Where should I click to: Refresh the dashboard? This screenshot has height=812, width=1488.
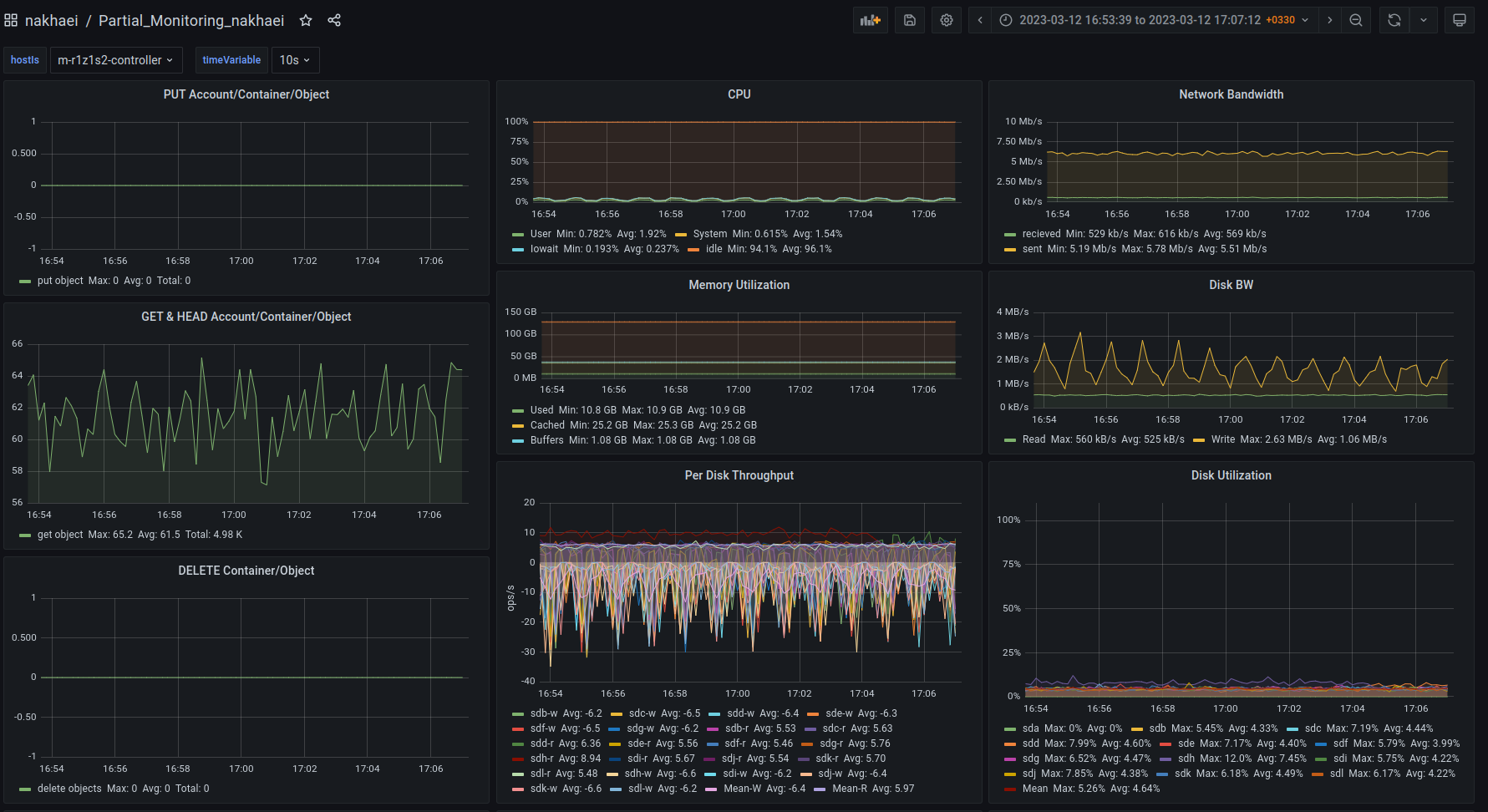(x=1394, y=20)
